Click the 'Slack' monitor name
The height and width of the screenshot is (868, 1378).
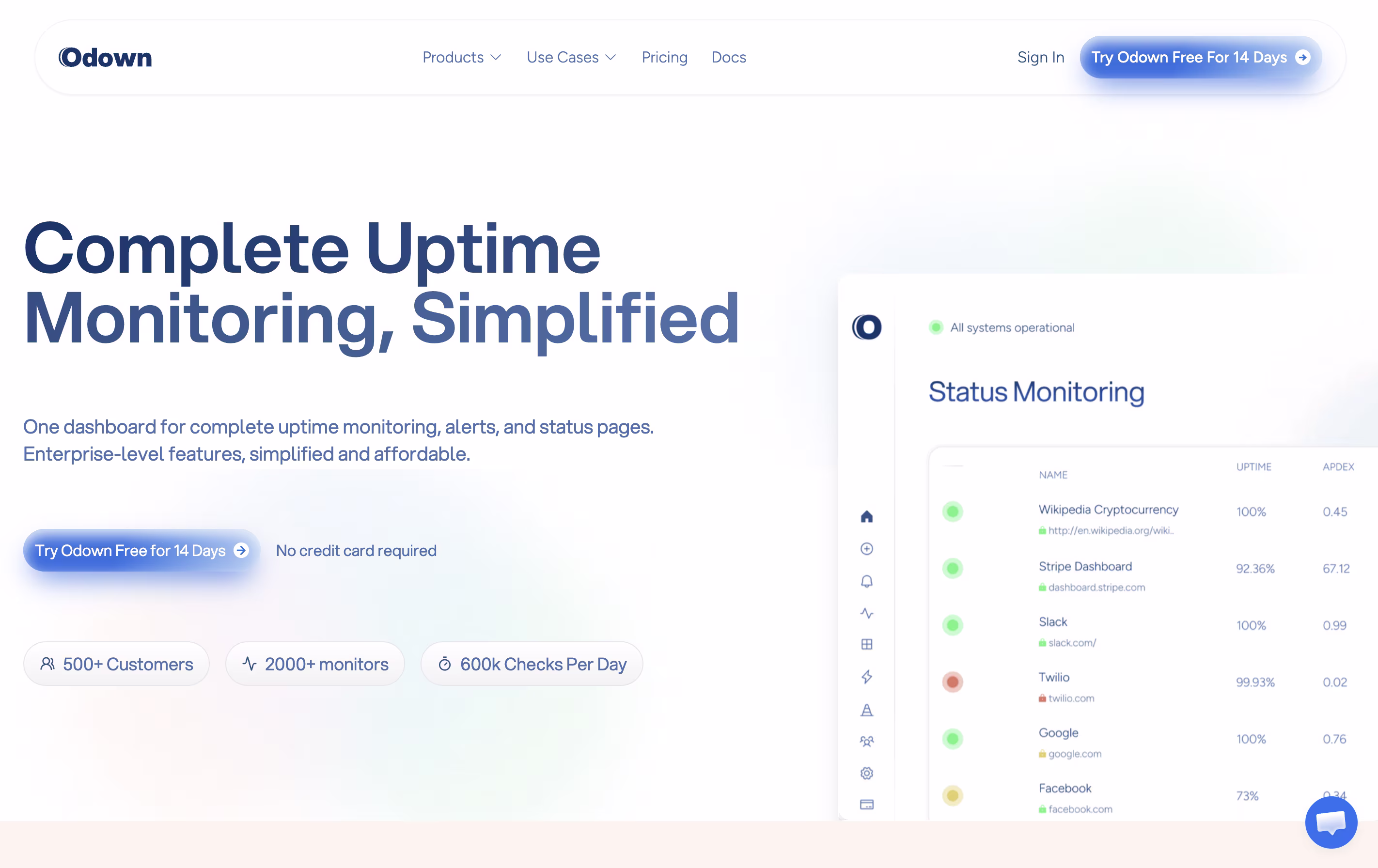pyautogui.click(x=1053, y=621)
